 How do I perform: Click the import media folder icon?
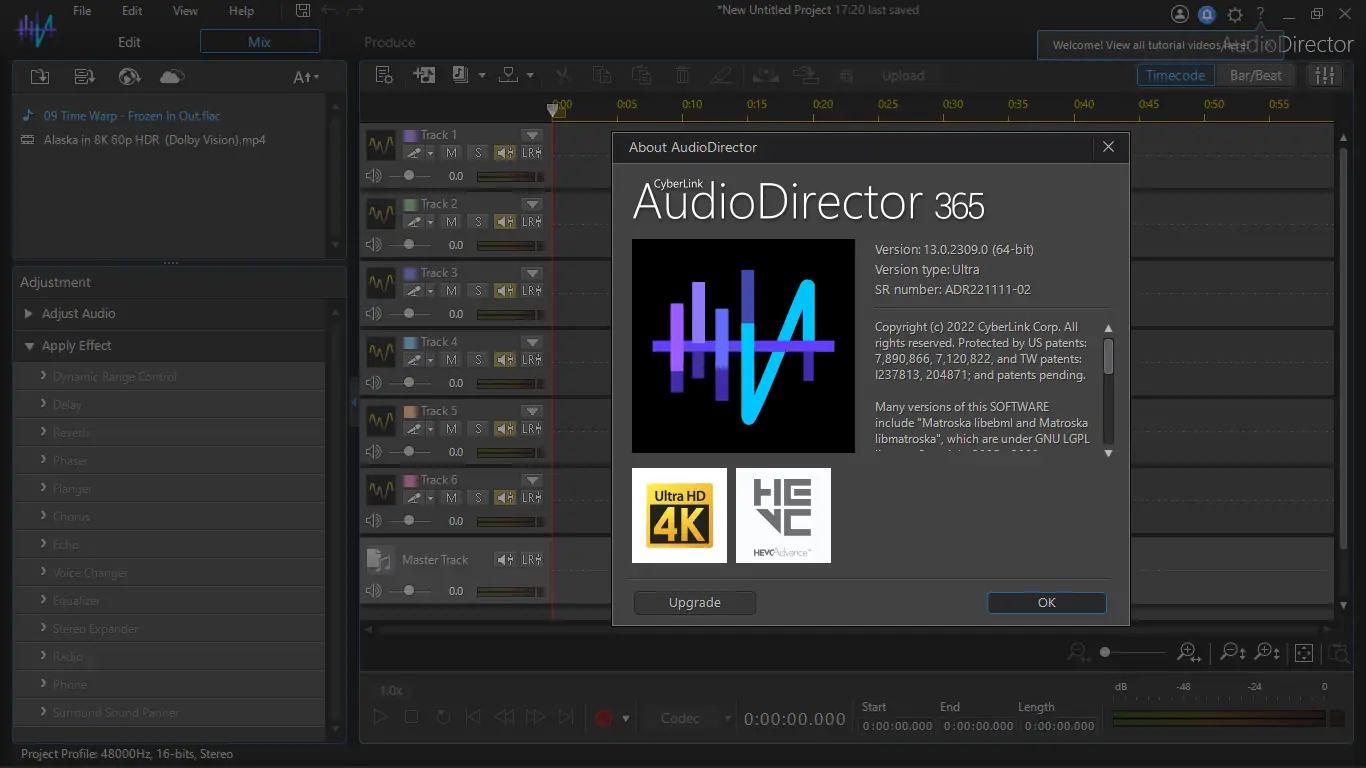[x=40, y=77]
